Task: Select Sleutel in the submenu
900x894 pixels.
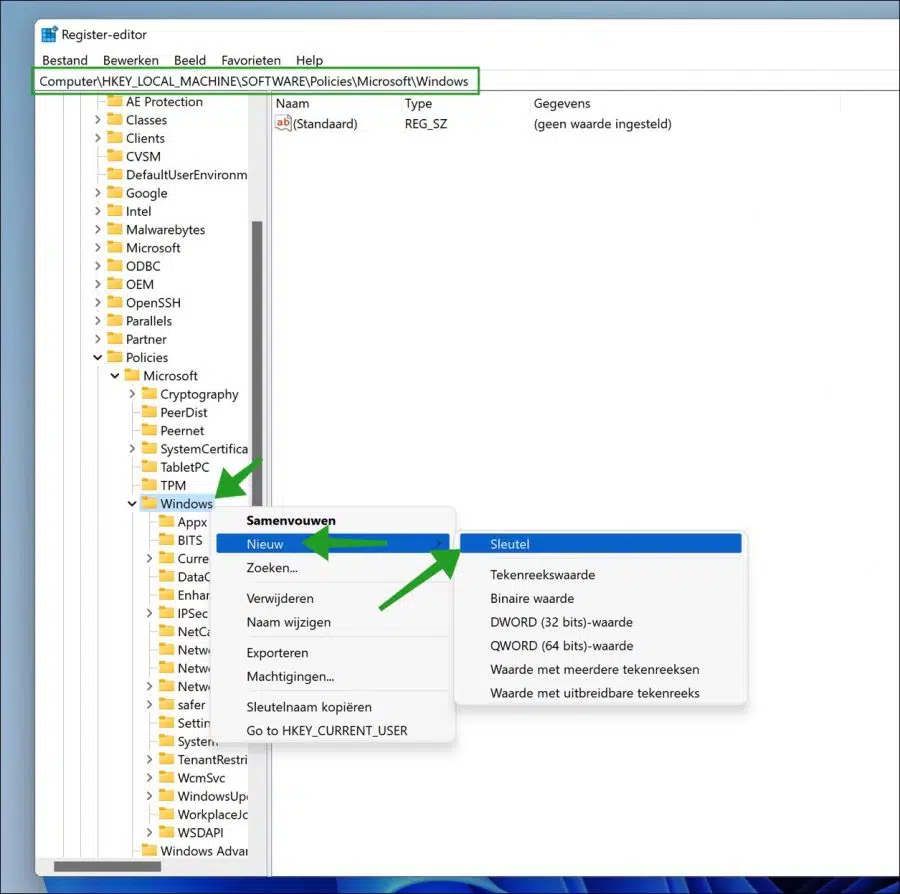Action: [601, 544]
